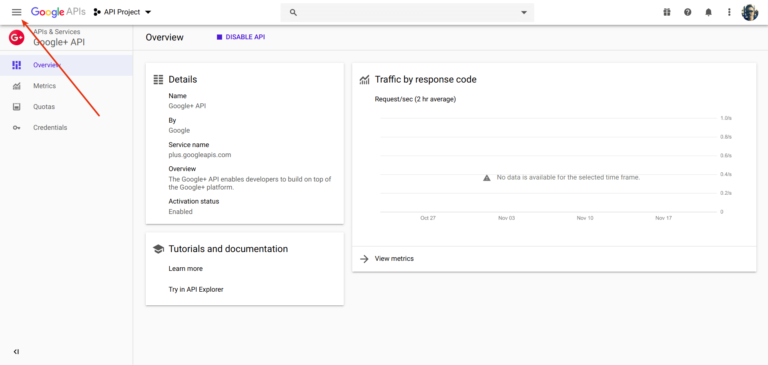Select Credentials in the sidebar
Image resolution: width=768 pixels, height=365 pixels.
click(66, 127)
